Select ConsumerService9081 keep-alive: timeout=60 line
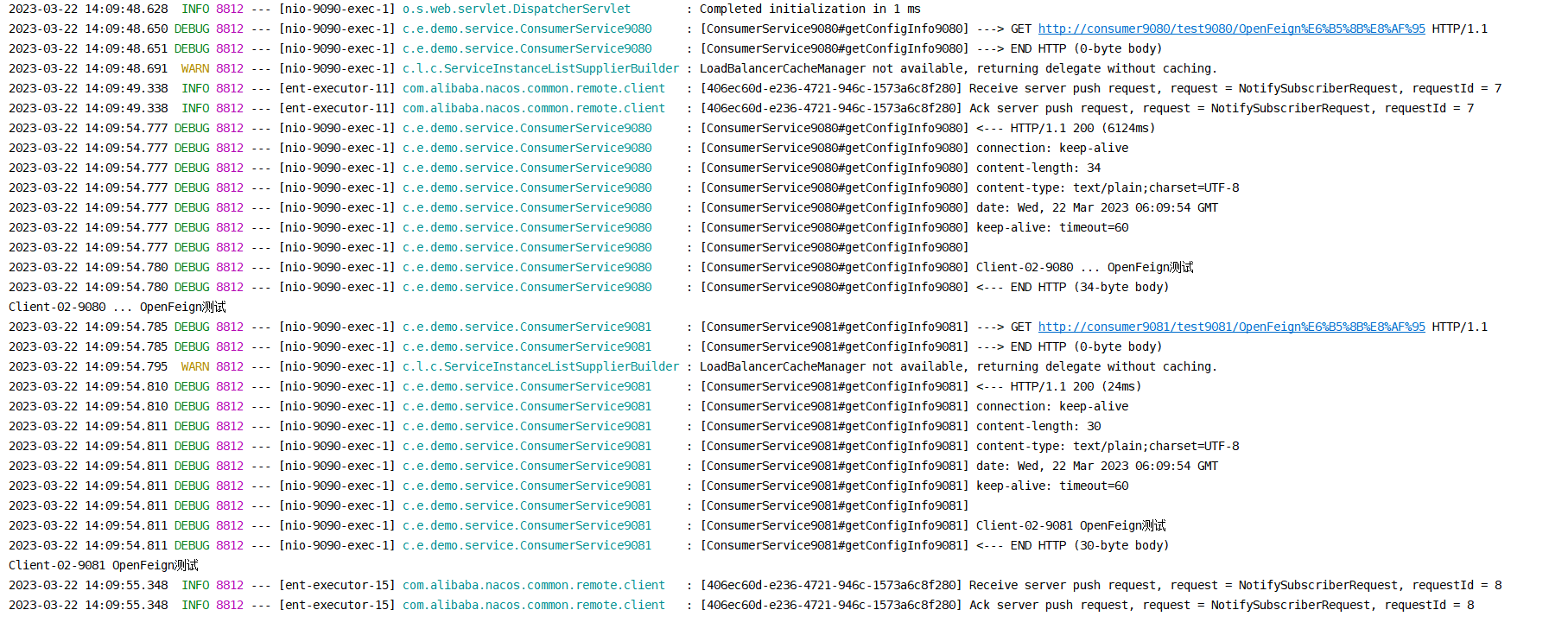 click(568, 486)
